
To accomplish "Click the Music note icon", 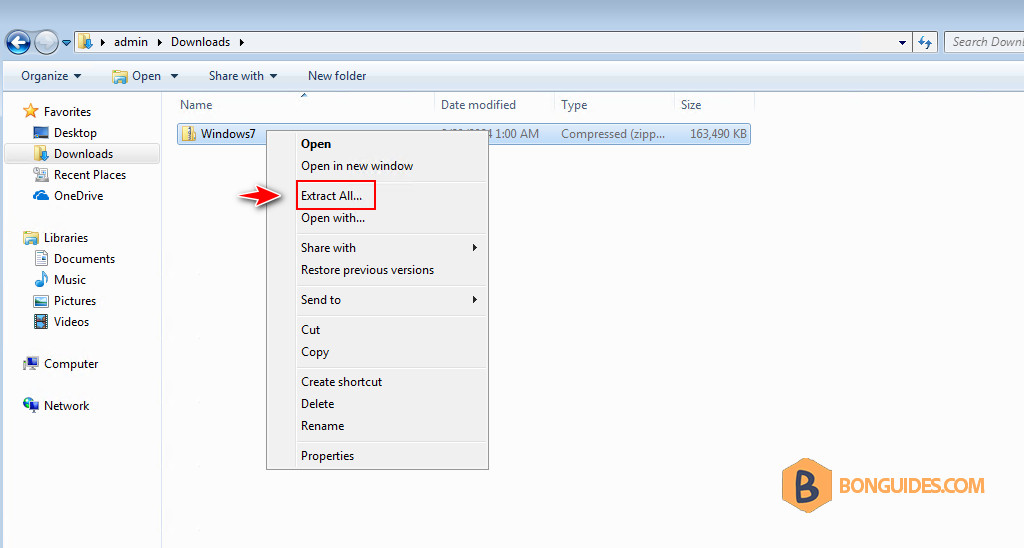I will [40, 280].
